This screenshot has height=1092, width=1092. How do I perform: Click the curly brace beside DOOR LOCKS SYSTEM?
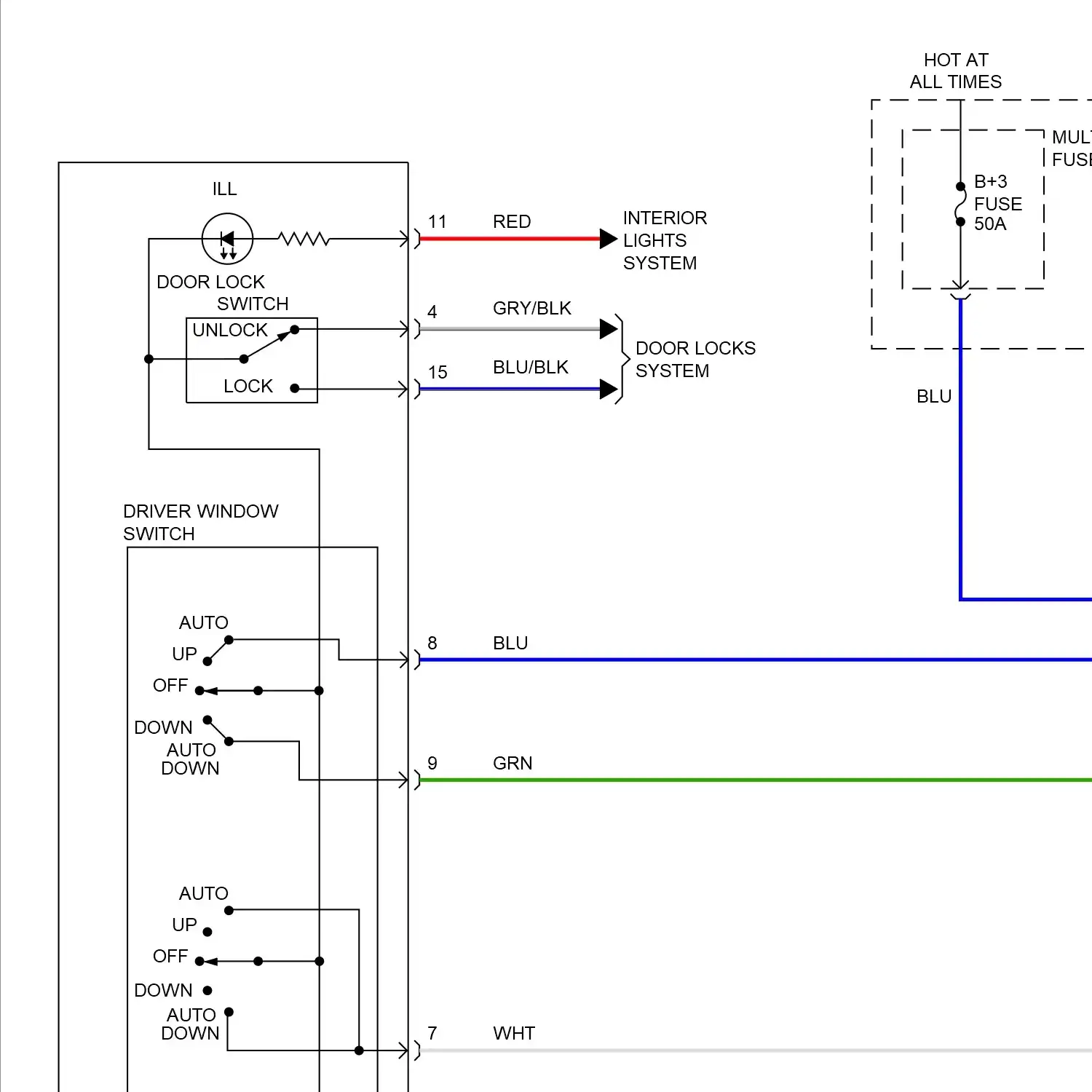tap(622, 360)
